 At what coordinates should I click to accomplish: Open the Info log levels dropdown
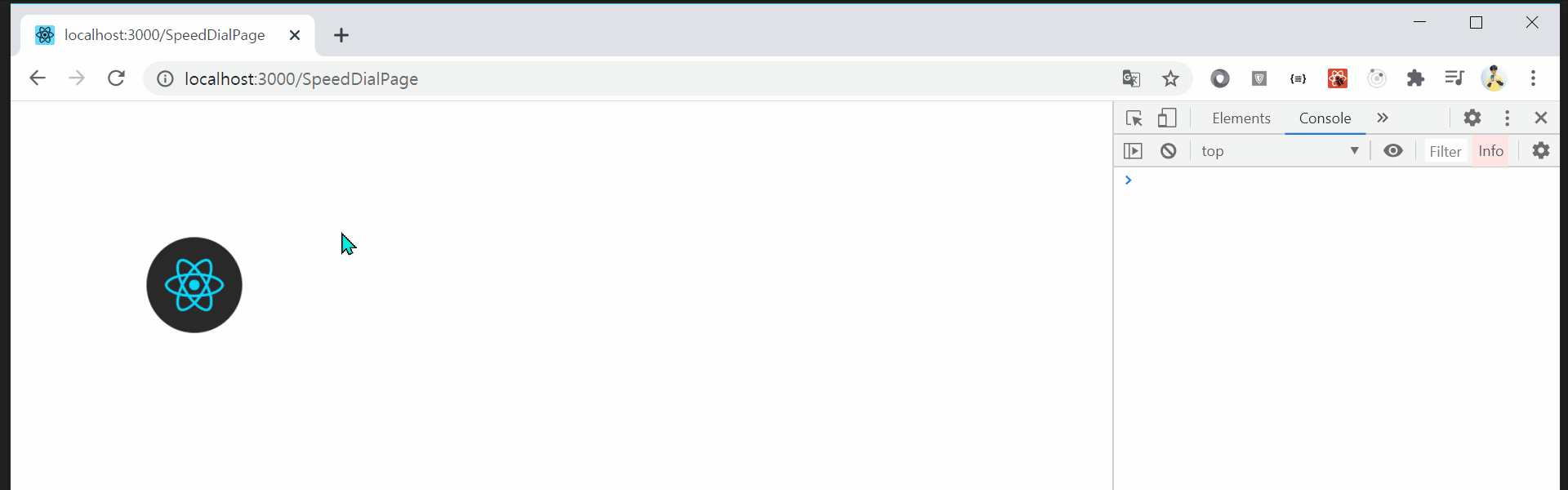tap(1490, 151)
